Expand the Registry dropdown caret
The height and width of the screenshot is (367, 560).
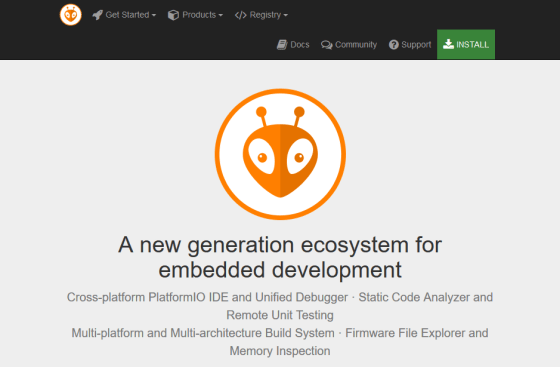[285, 15]
